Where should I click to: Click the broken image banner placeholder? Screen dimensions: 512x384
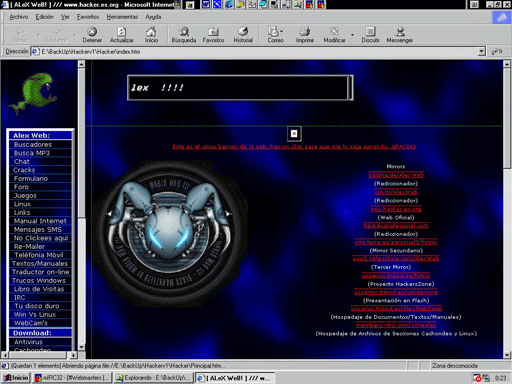click(x=294, y=134)
